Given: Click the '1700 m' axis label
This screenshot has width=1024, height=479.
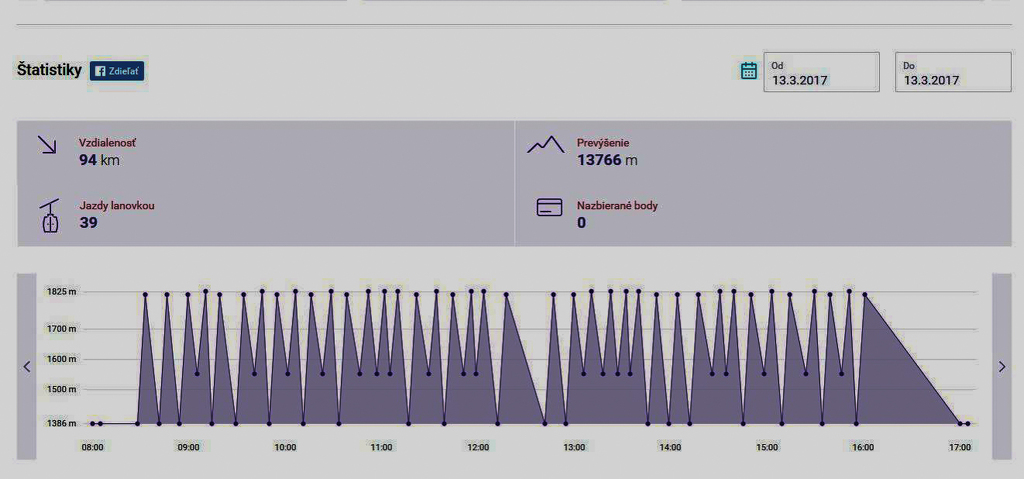Looking at the screenshot, I should [x=61, y=329].
